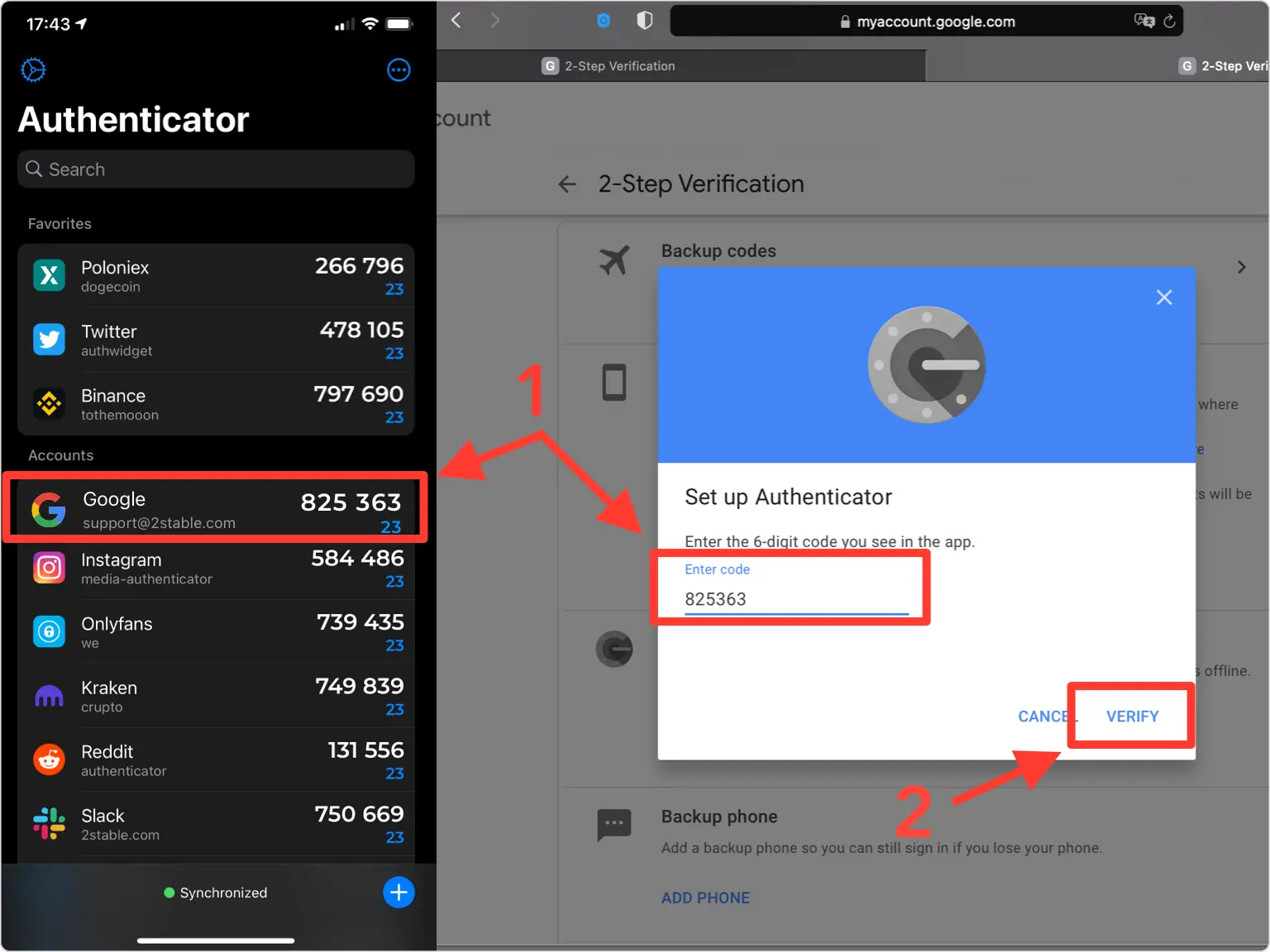Copy Reddit code 131 556

(365, 750)
